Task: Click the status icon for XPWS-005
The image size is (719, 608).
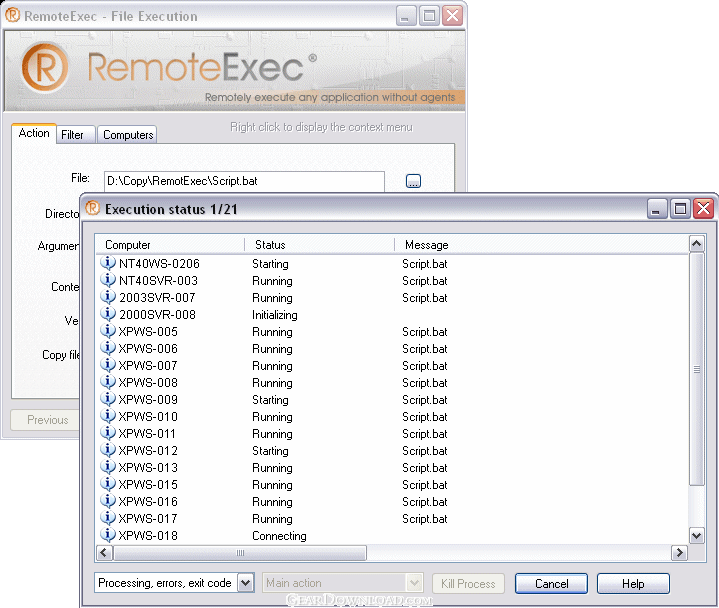Action: tap(109, 331)
